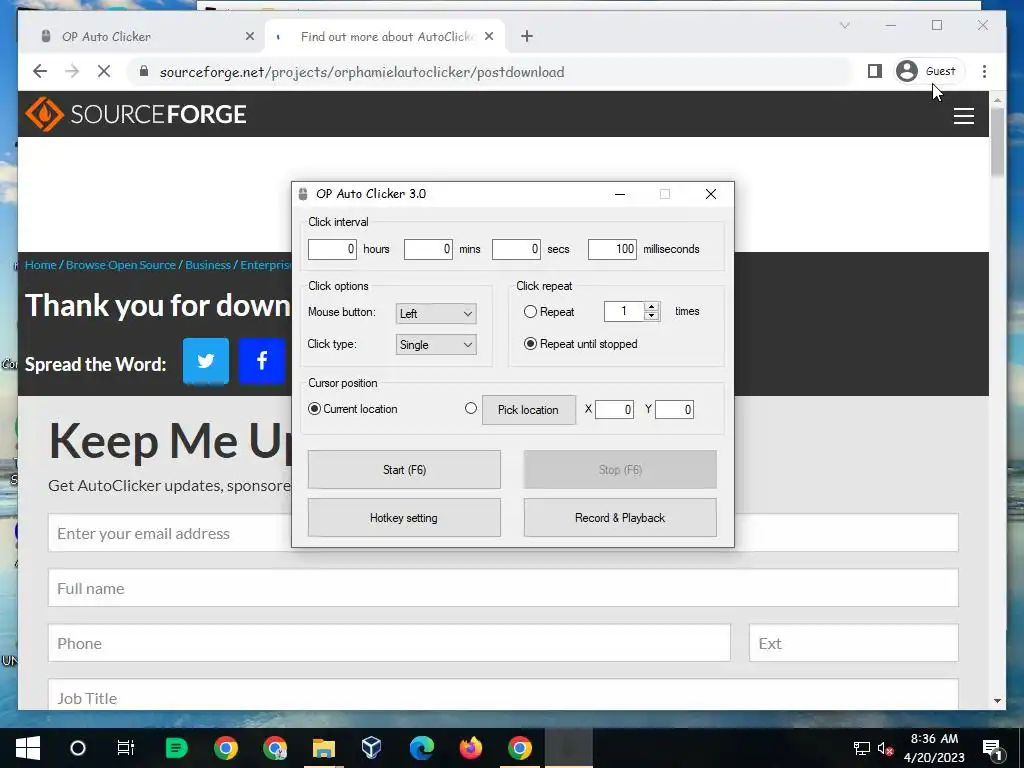Screen dimensions: 1024x768
Task: Follow Browse Open Source breadcrumb link
Action: tap(121, 264)
